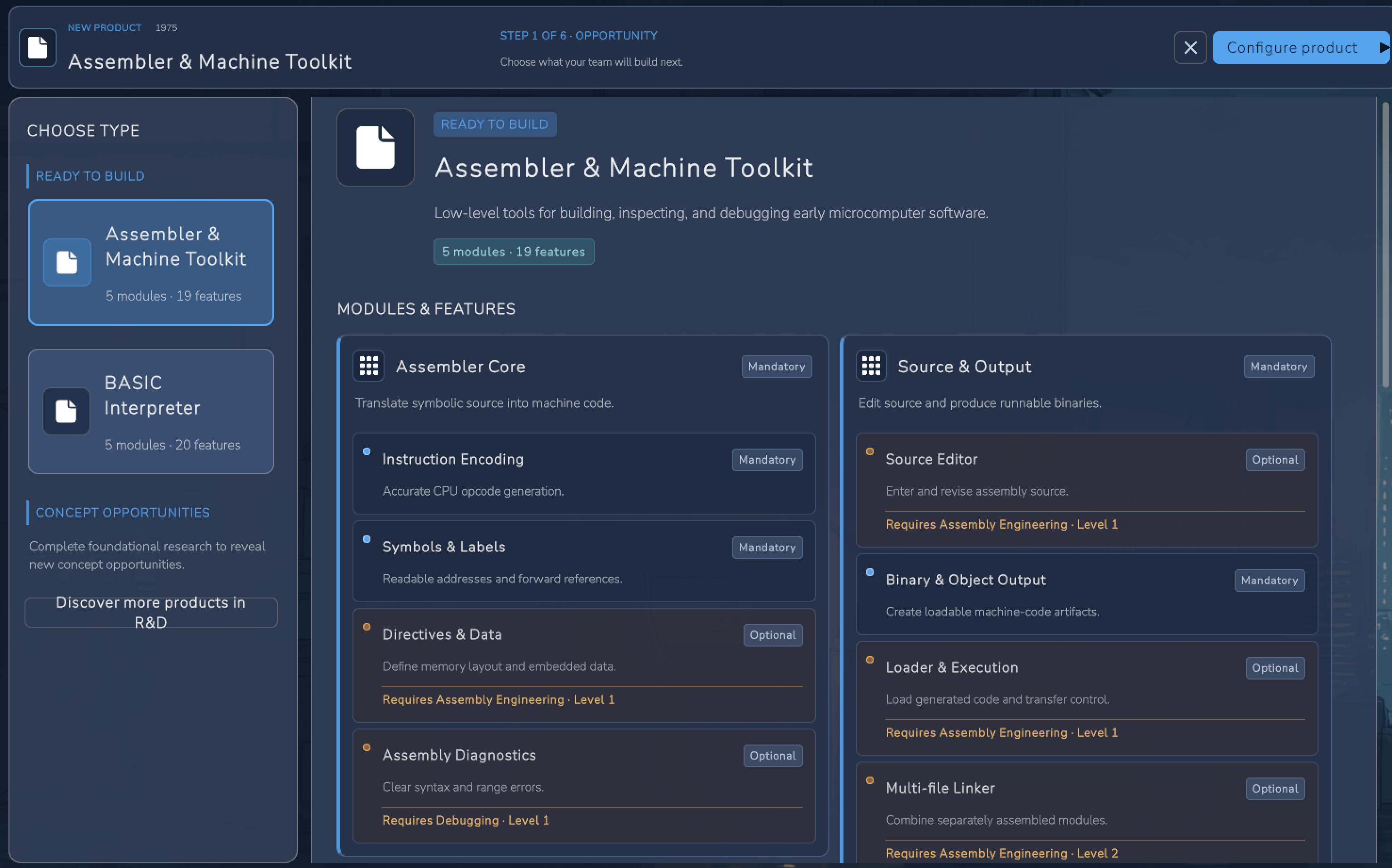Click Mandatory badge on Instruction Encoding
The height and width of the screenshot is (868, 1392).
point(767,460)
